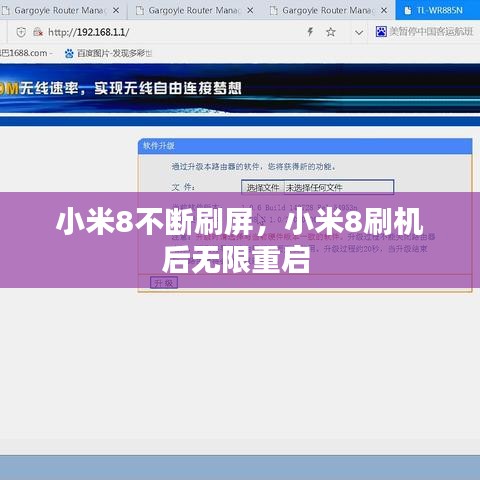Bookmark page with the star icon
The height and width of the screenshot is (480, 480).
(330, 32)
